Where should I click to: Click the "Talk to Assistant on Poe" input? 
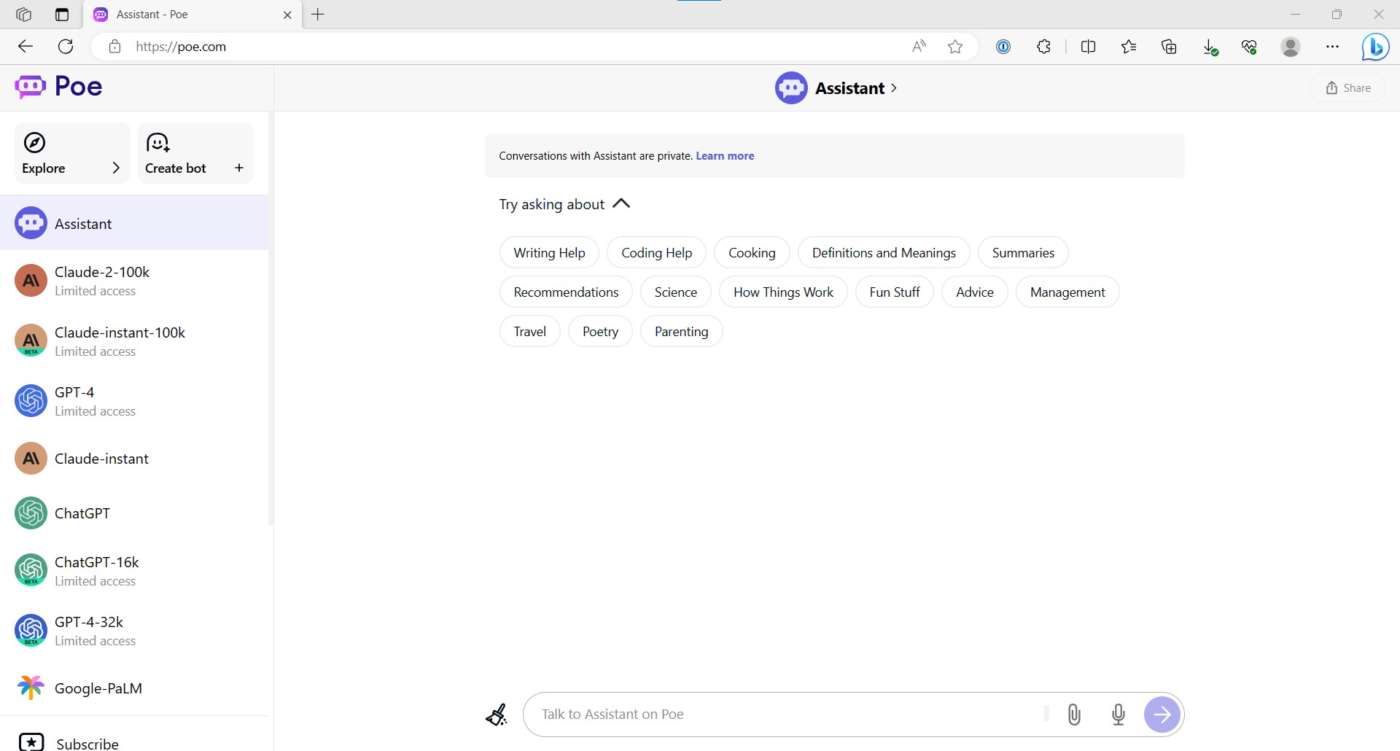(785, 714)
